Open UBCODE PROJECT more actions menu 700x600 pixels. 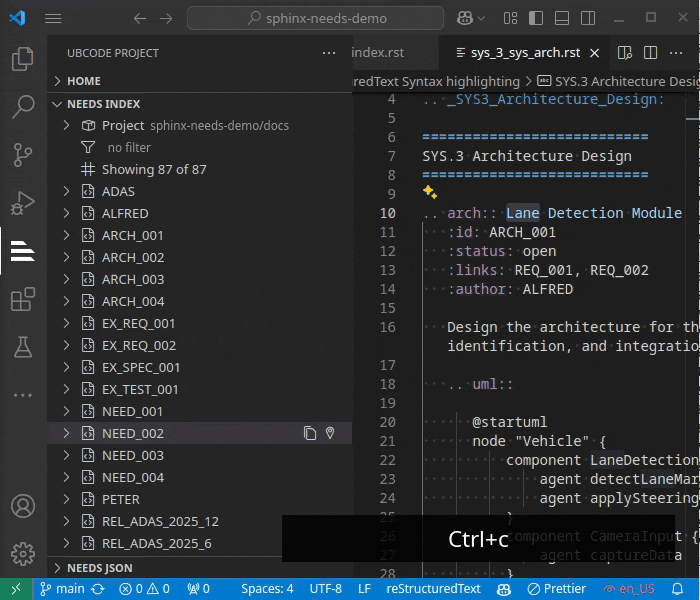329,53
